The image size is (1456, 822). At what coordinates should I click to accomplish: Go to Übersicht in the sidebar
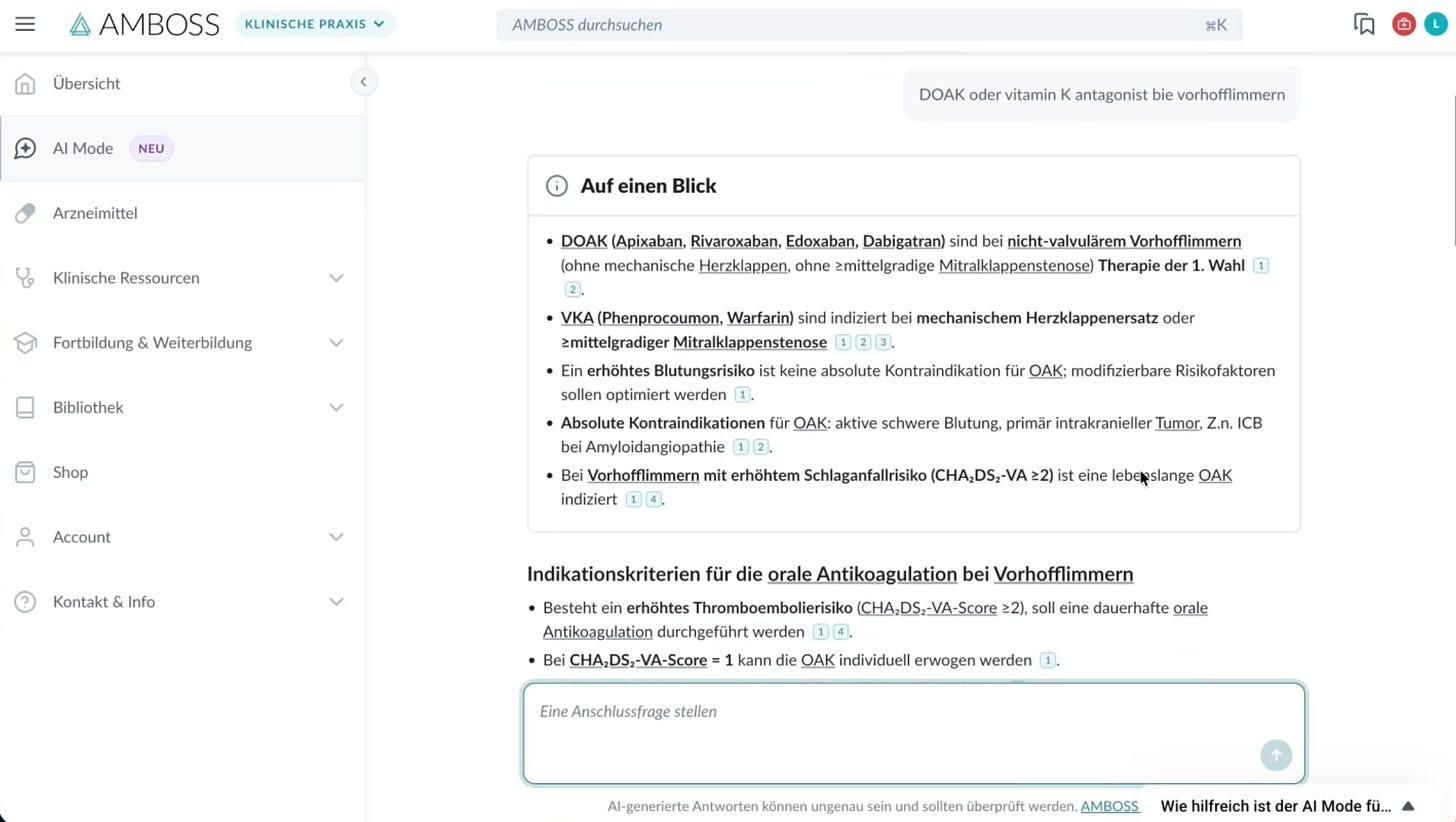(86, 84)
